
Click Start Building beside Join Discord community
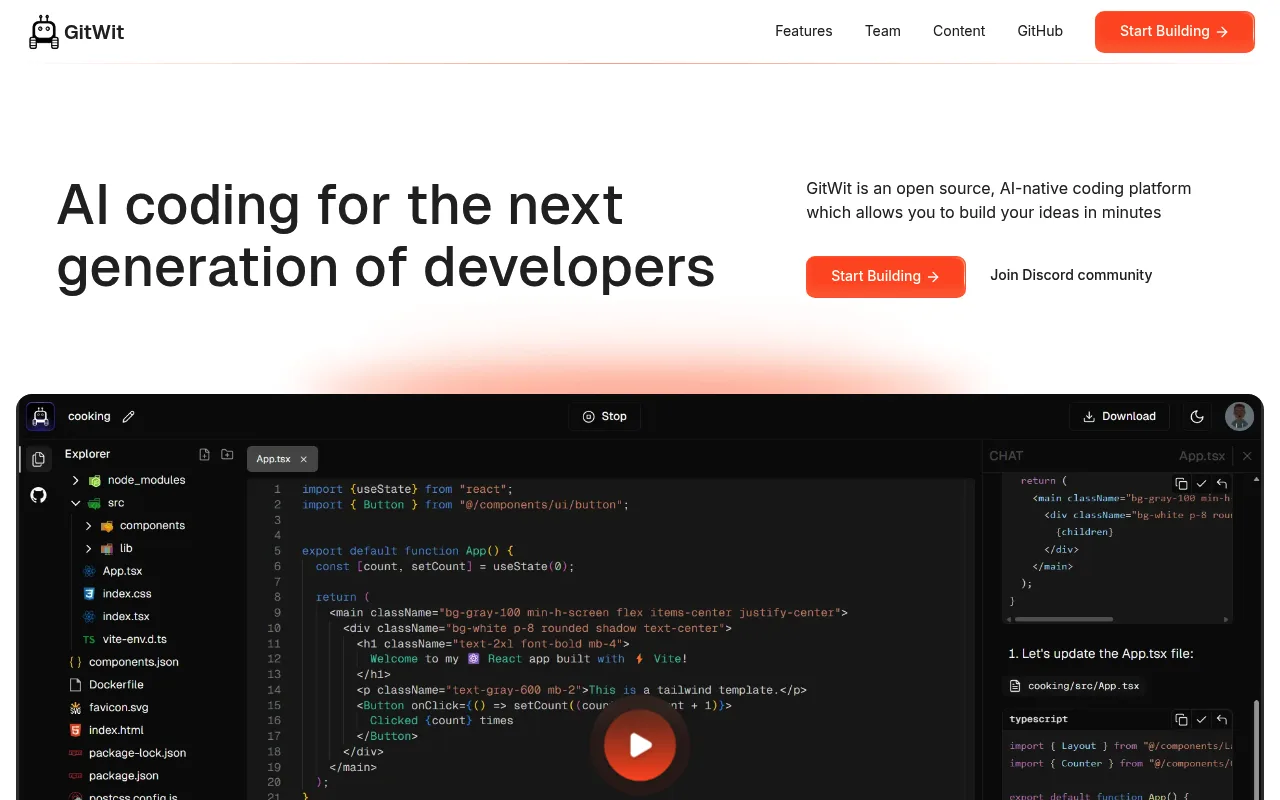coord(886,277)
